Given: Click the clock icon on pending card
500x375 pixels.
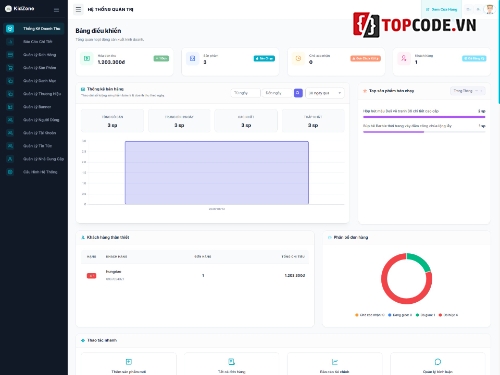Looking at the screenshot, I should tap(298, 59).
